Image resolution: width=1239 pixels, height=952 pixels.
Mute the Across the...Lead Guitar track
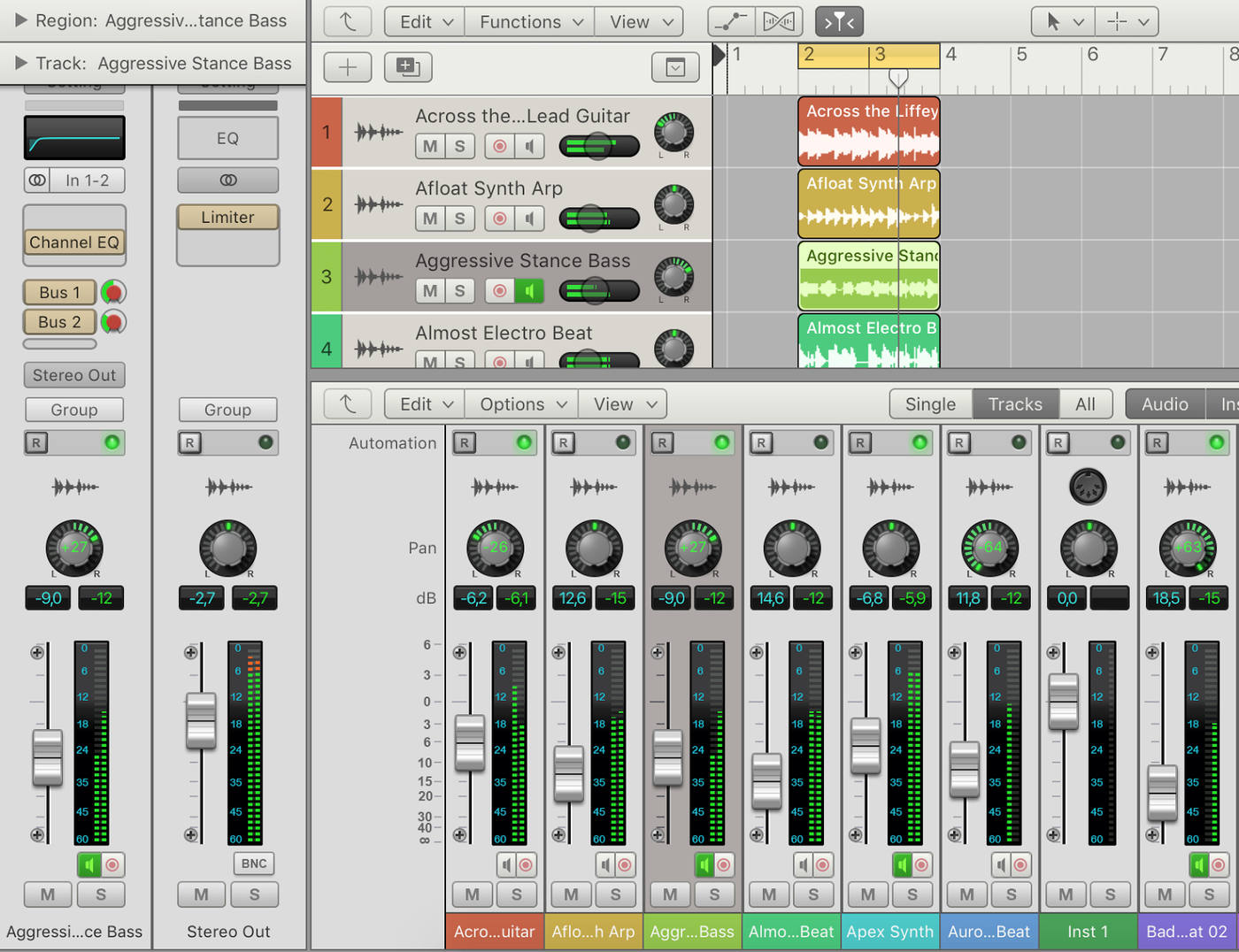click(430, 146)
